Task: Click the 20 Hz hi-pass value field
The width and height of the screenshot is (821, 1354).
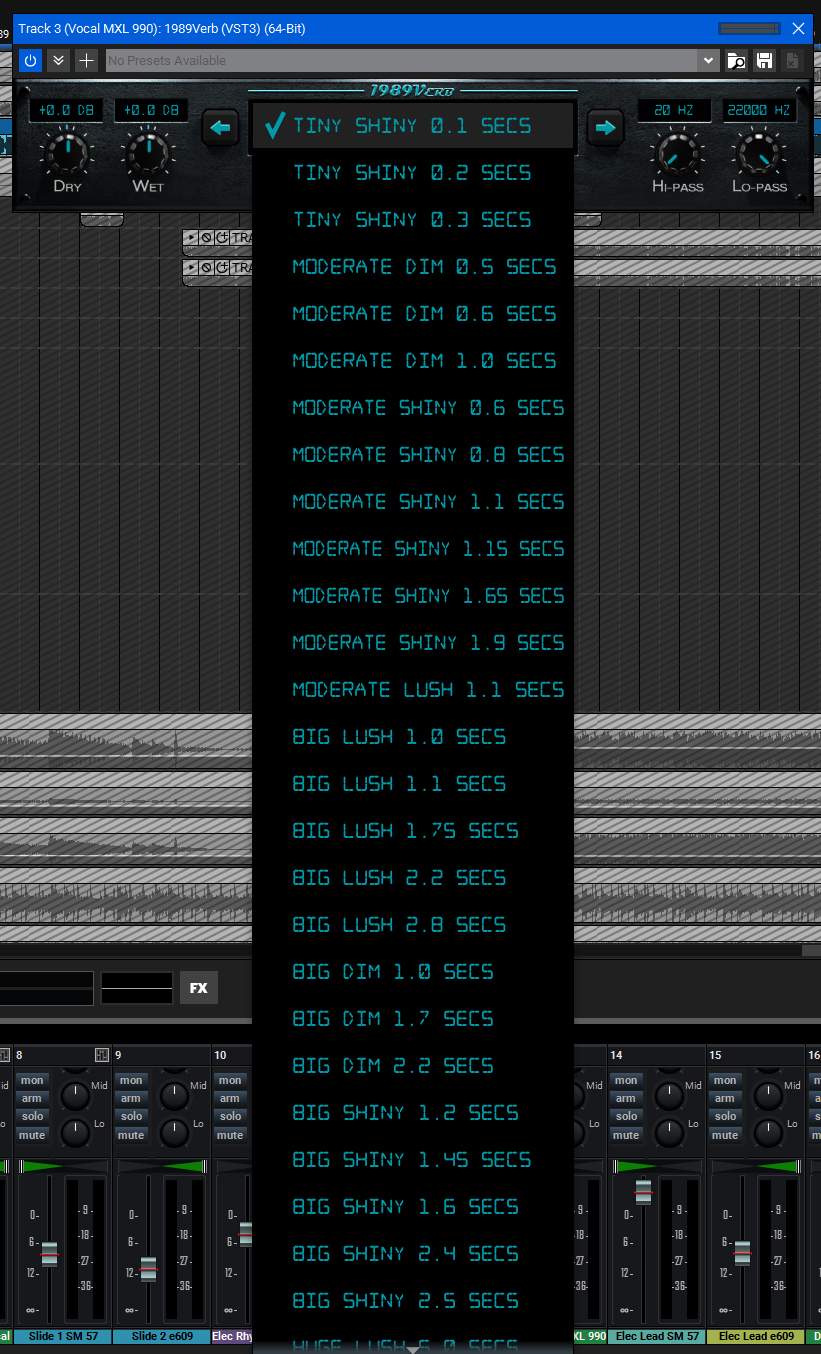Action: click(674, 110)
